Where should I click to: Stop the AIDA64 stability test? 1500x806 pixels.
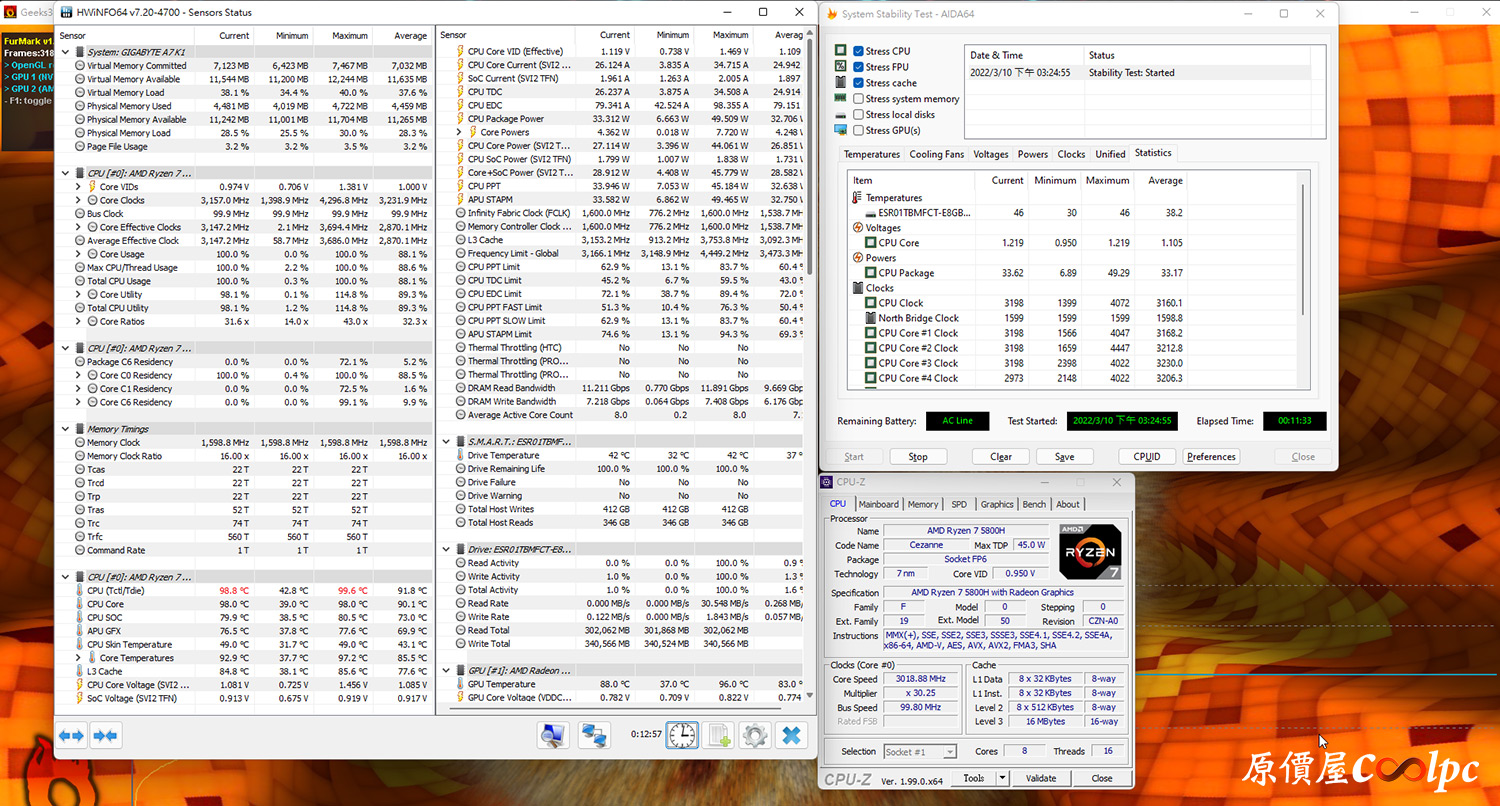tap(918, 457)
